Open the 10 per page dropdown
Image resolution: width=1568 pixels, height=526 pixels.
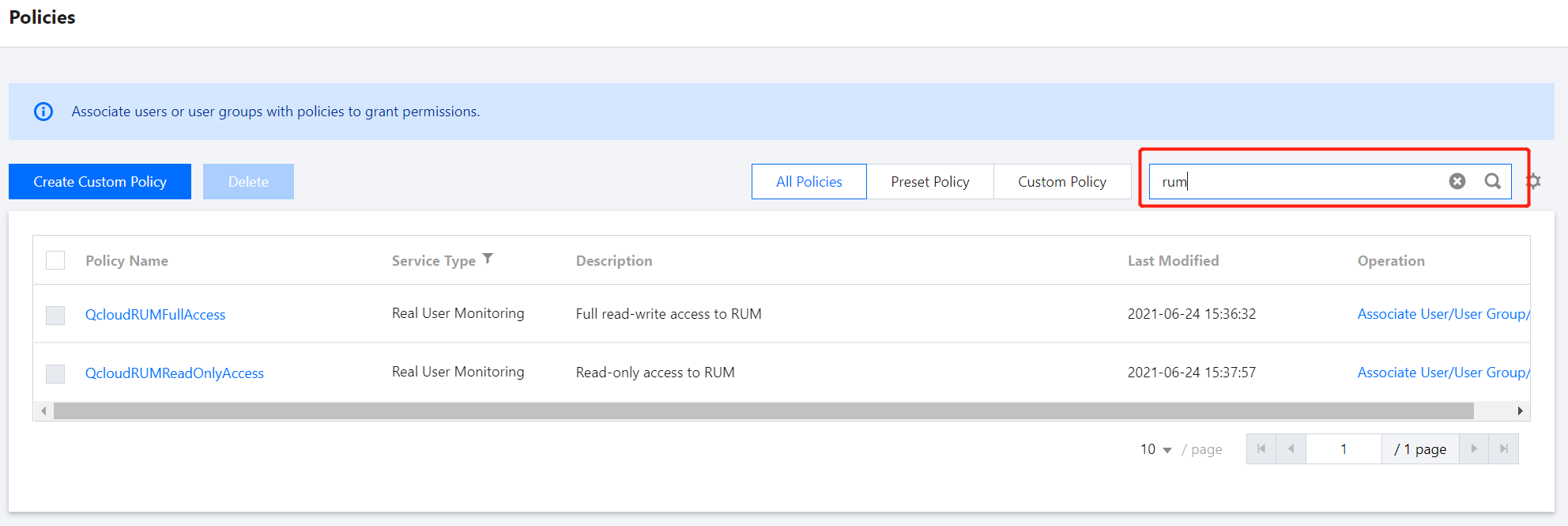pyautogui.click(x=1155, y=449)
